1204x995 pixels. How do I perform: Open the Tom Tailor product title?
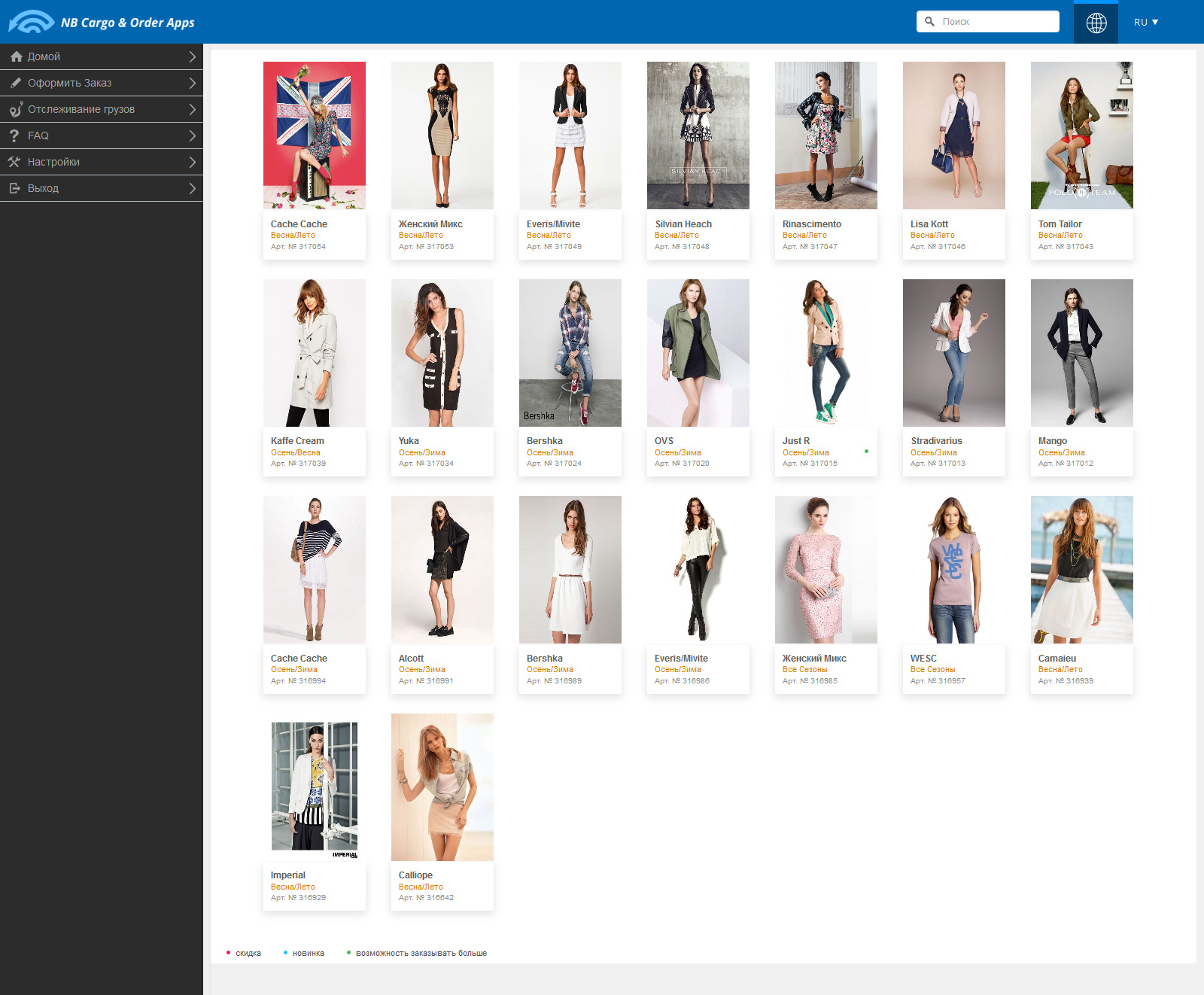pyautogui.click(x=1060, y=224)
